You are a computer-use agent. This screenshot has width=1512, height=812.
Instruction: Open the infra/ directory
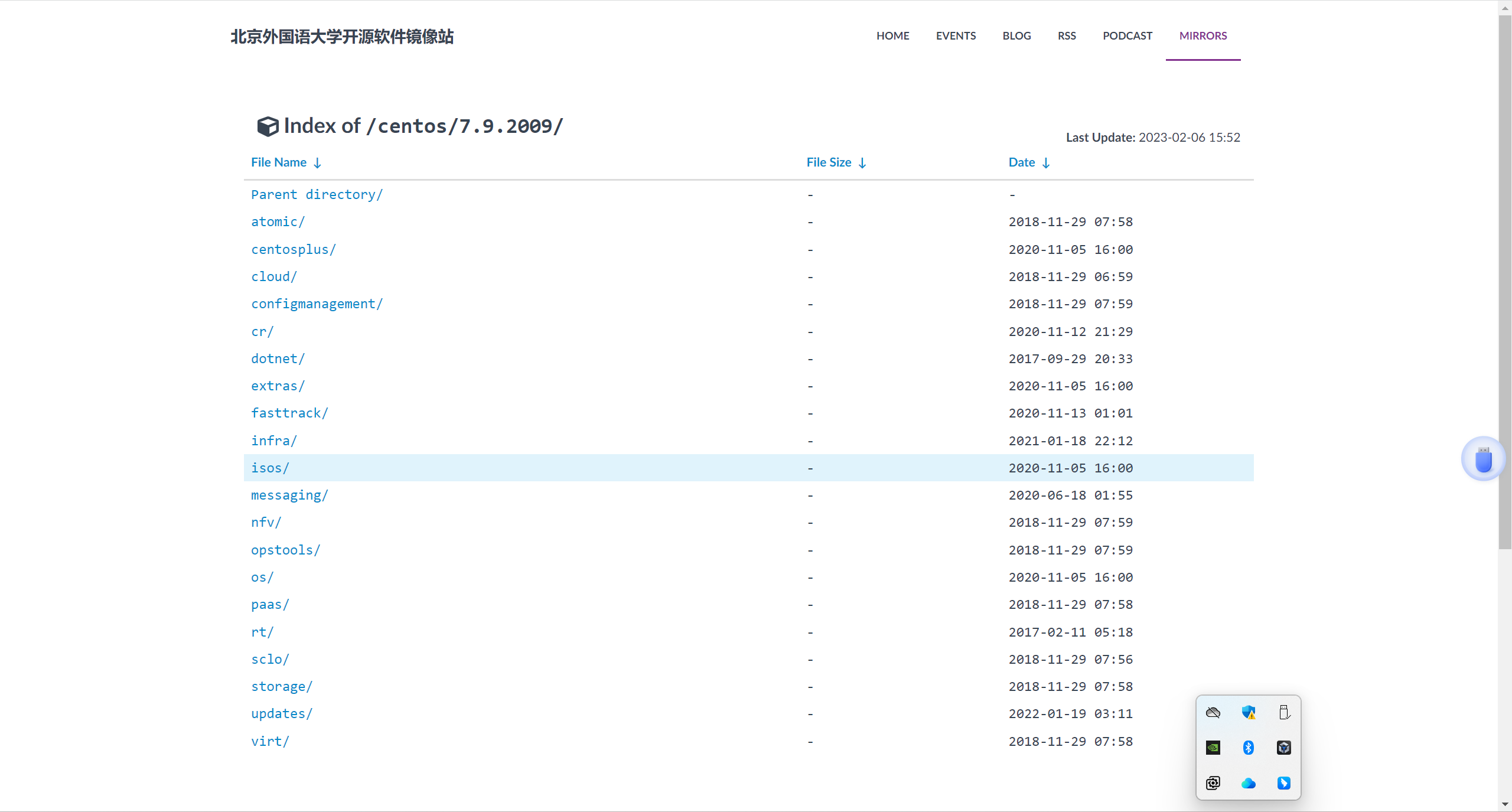[x=274, y=441]
